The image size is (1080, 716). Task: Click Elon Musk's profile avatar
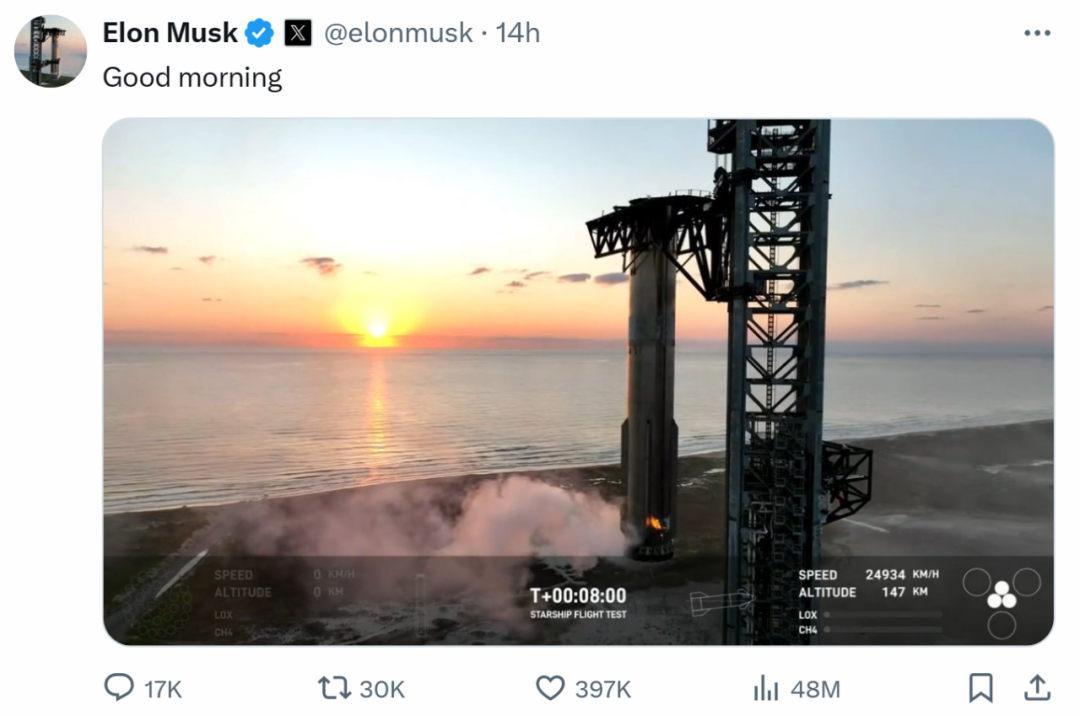pos(50,50)
